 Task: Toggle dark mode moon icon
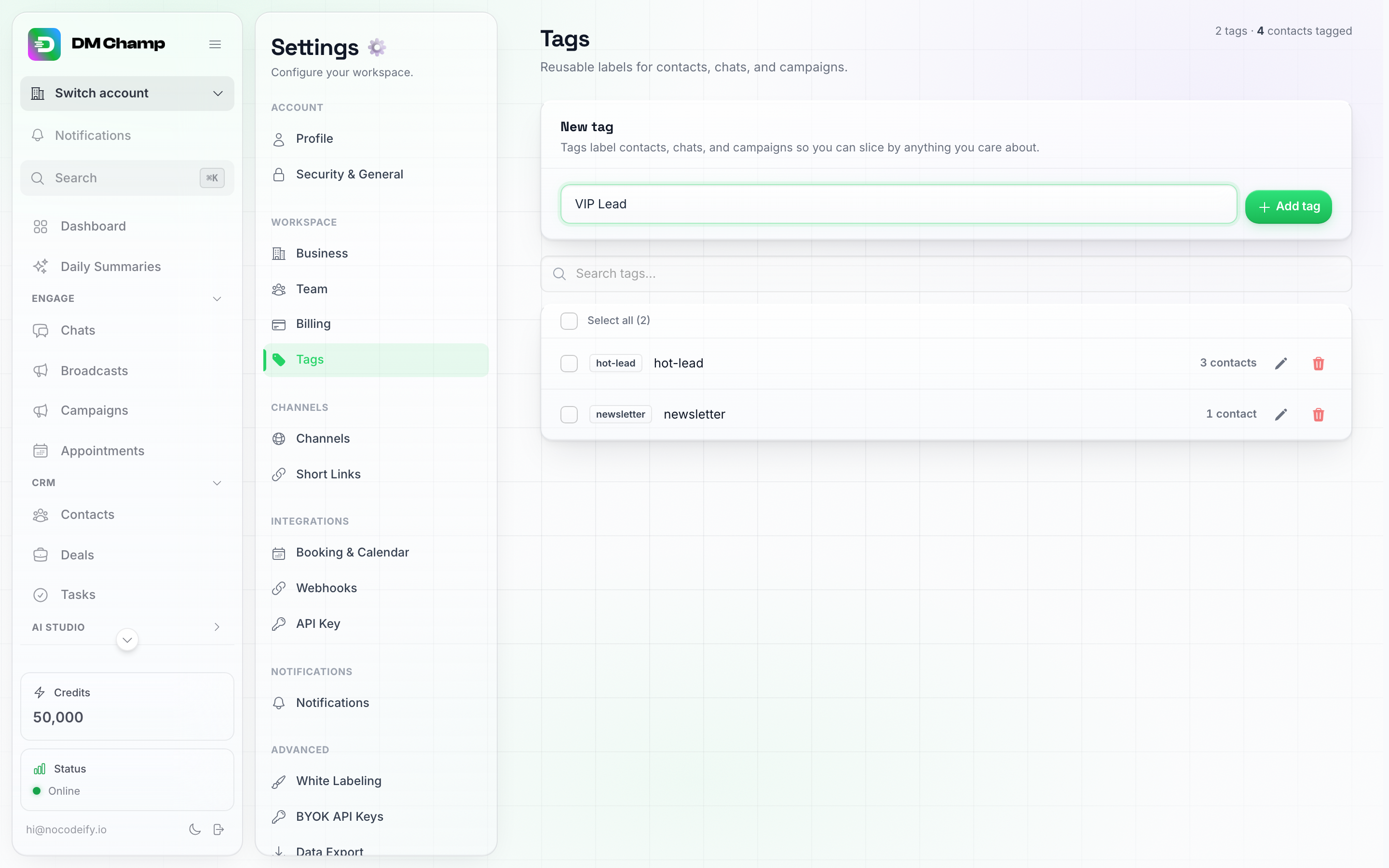tap(195, 829)
